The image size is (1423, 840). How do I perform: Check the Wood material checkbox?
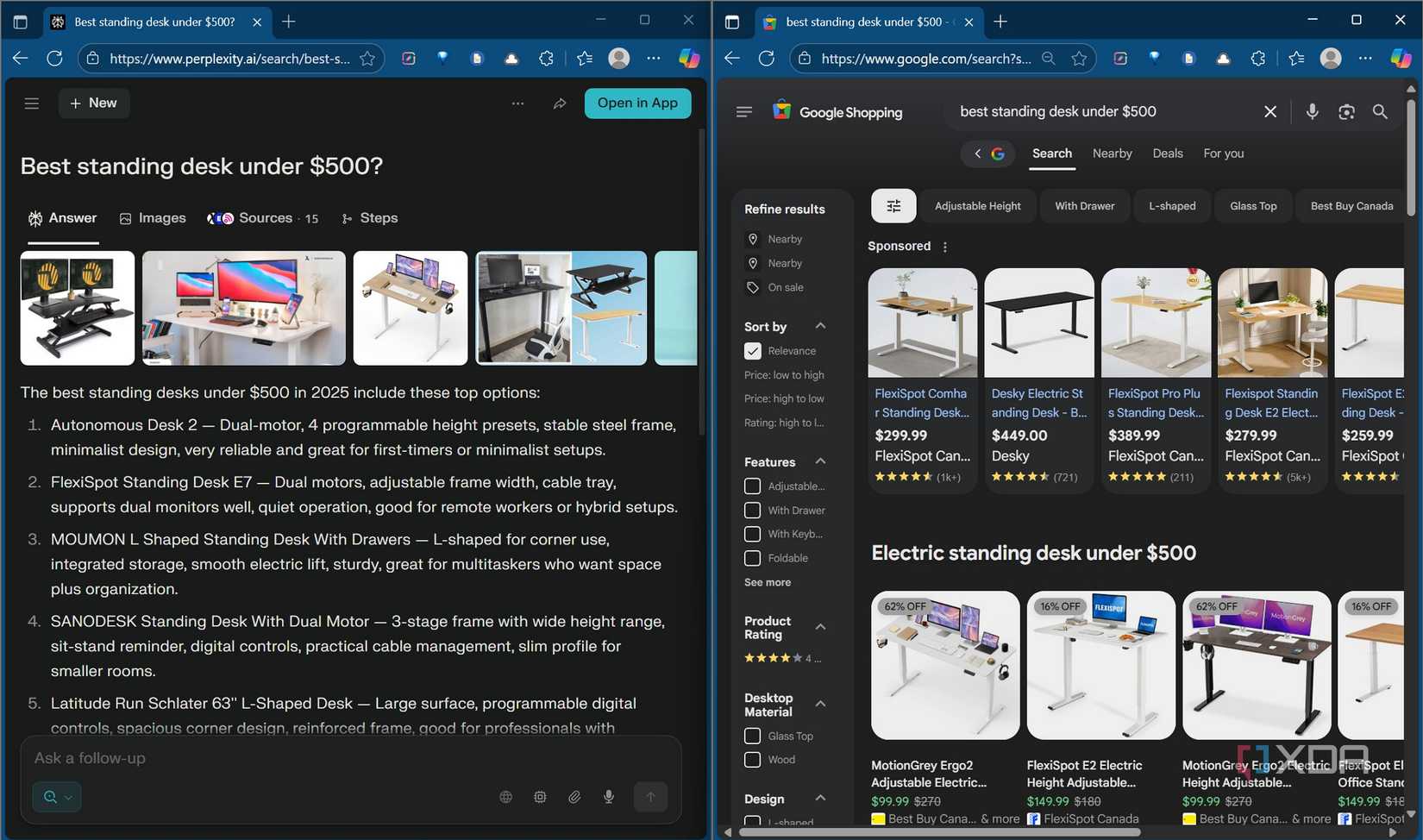point(753,760)
